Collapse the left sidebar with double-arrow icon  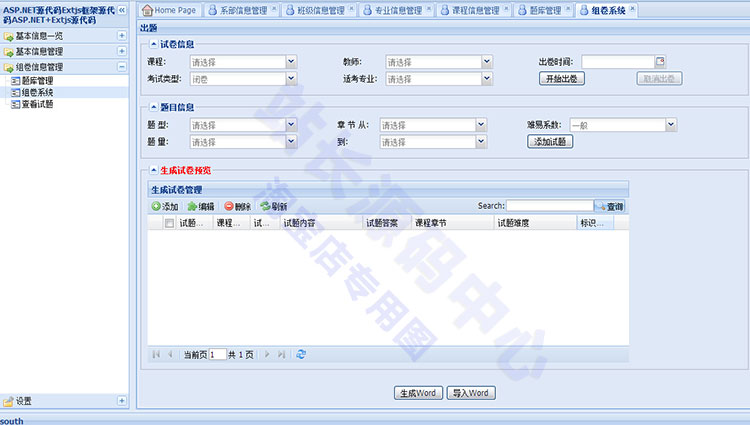(x=122, y=10)
